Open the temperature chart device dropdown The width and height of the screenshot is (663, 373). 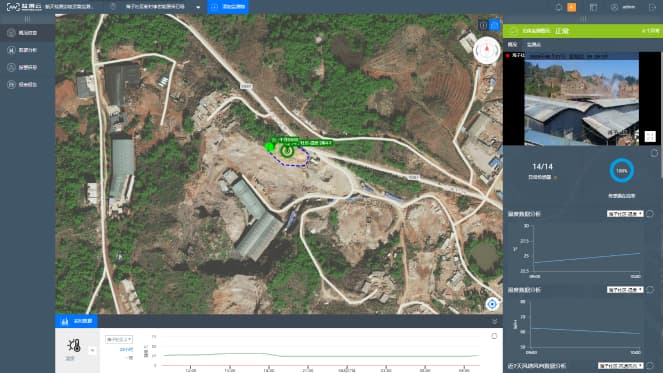pyautogui.click(x=625, y=214)
